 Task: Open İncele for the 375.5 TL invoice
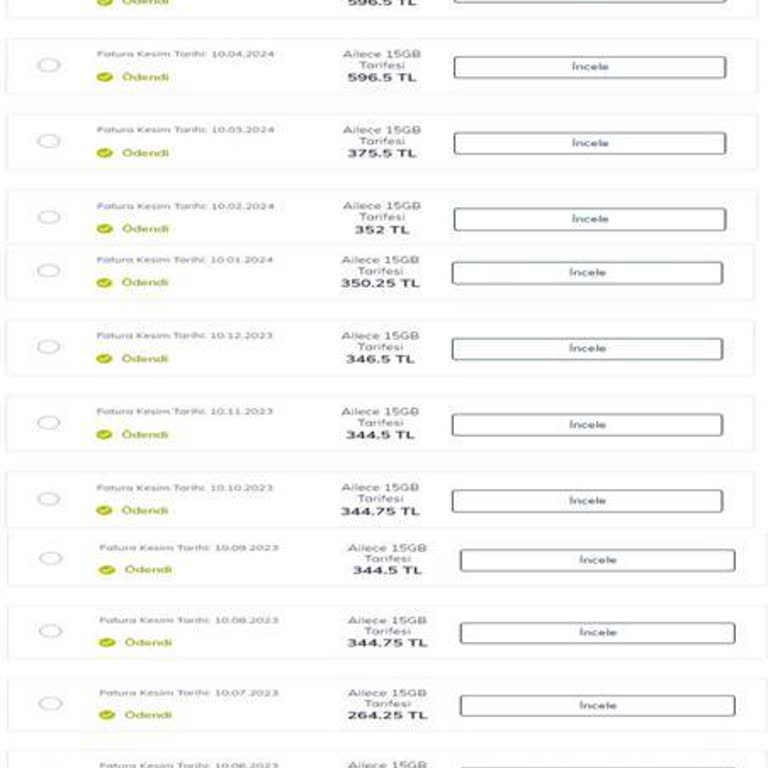point(590,143)
